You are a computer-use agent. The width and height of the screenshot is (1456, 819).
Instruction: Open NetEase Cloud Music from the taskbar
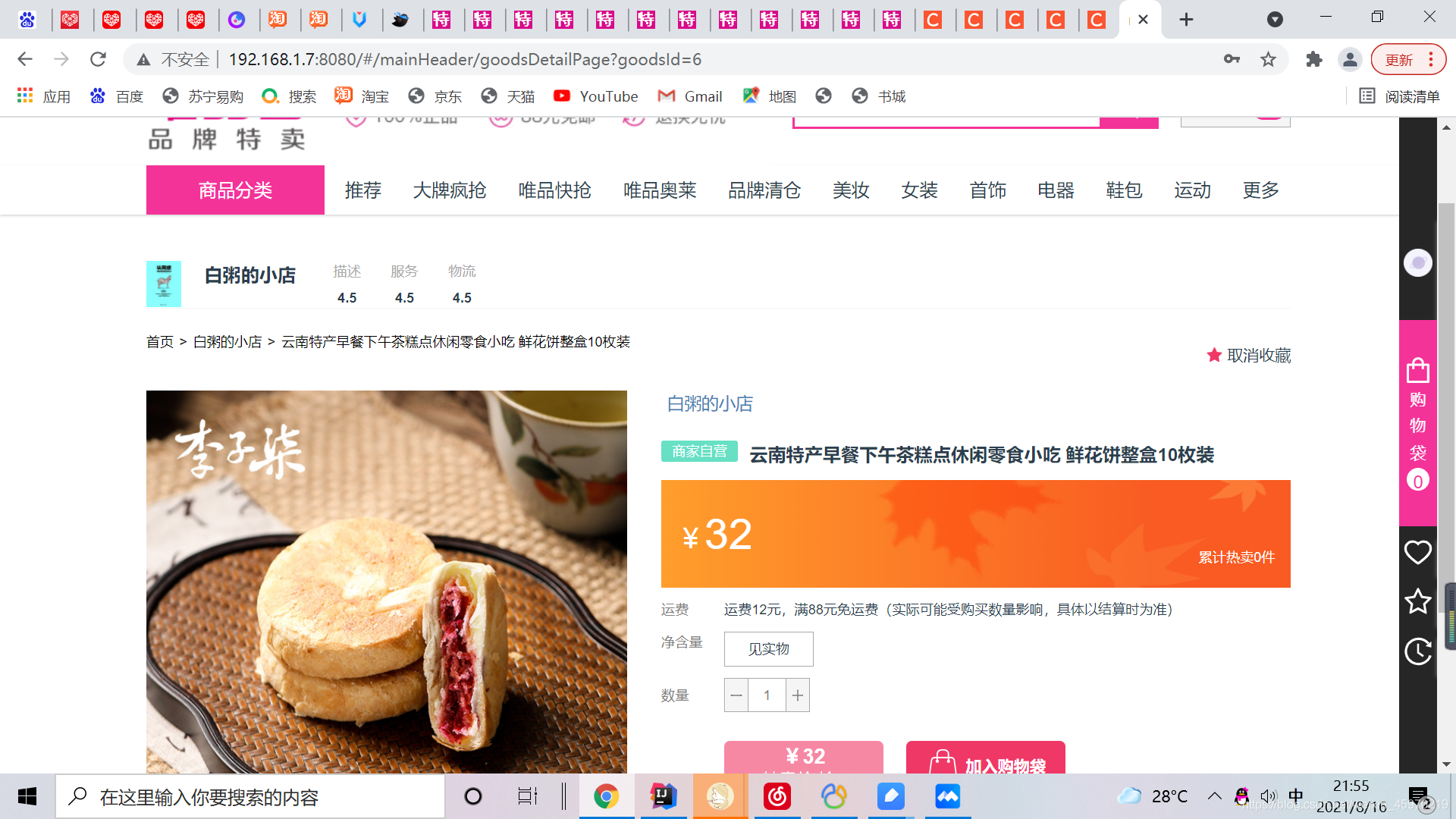click(x=777, y=795)
